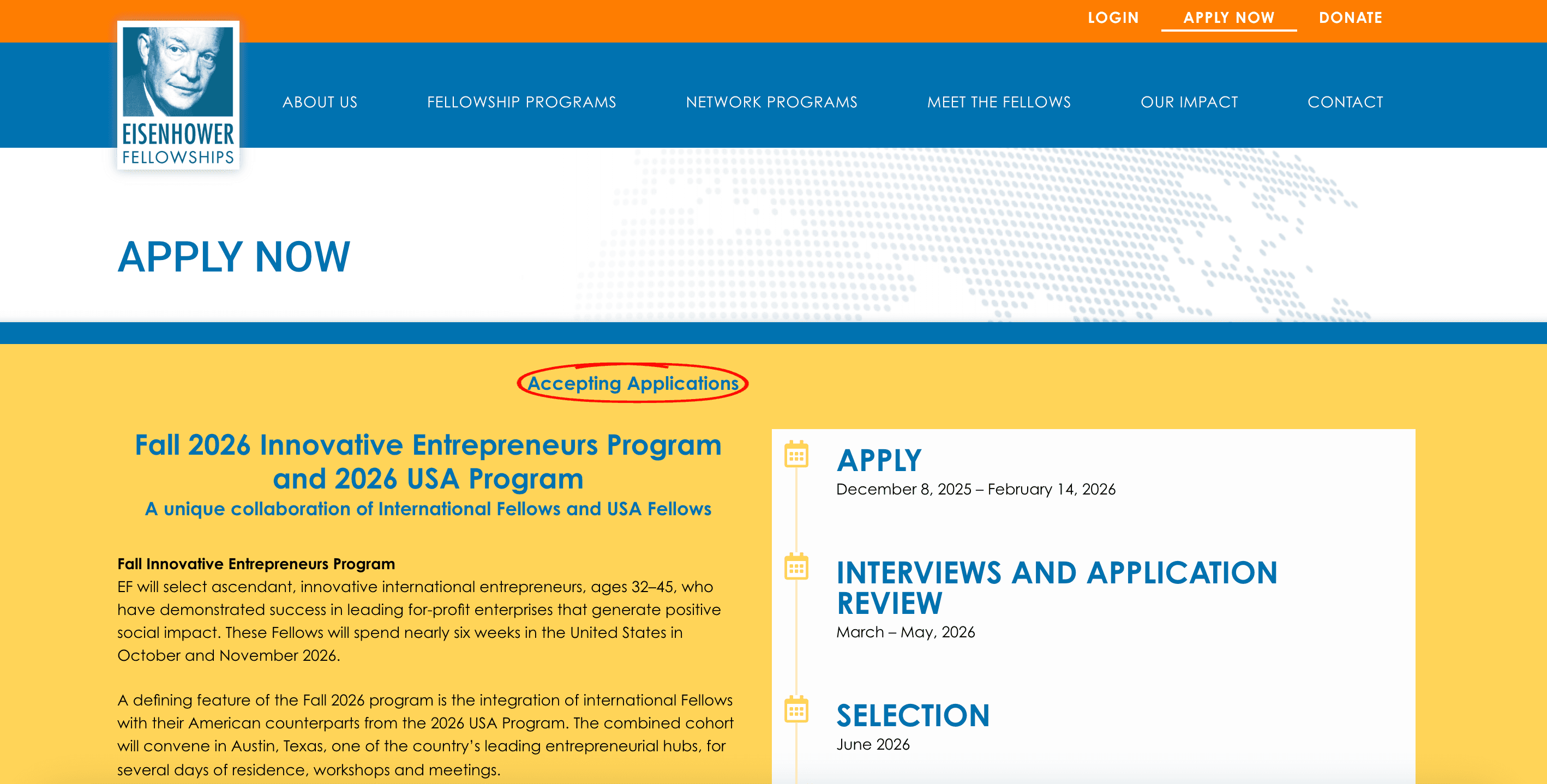
Task: Open the NETWORK PROGRAMS menu
Action: [x=772, y=102]
